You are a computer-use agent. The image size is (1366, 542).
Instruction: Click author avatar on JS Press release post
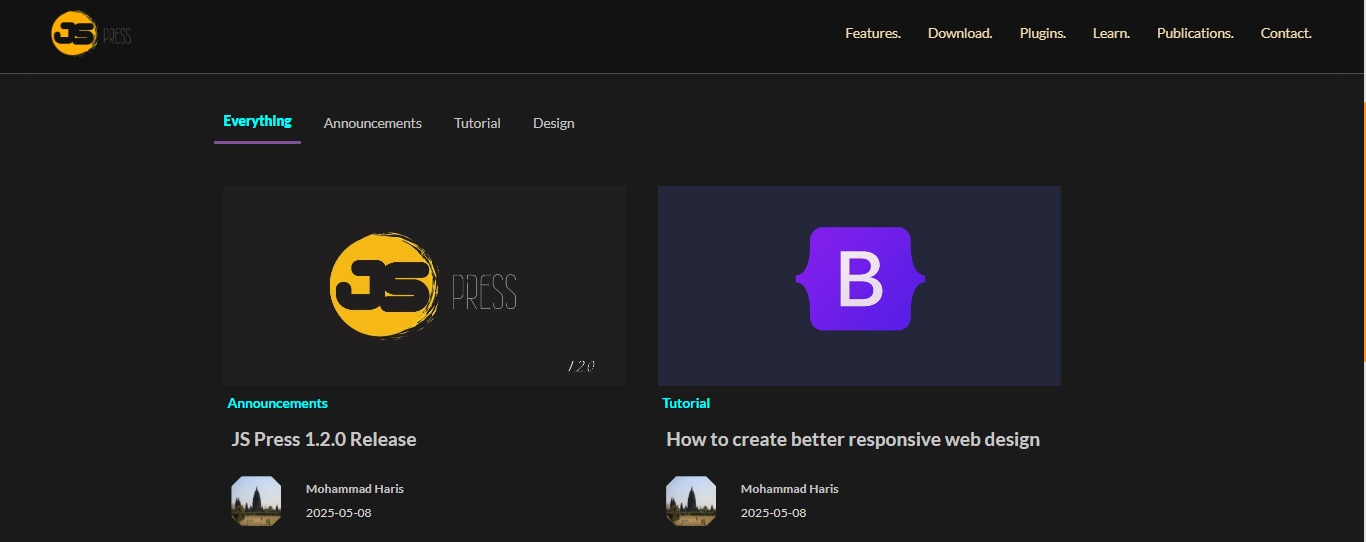click(256, 501)
